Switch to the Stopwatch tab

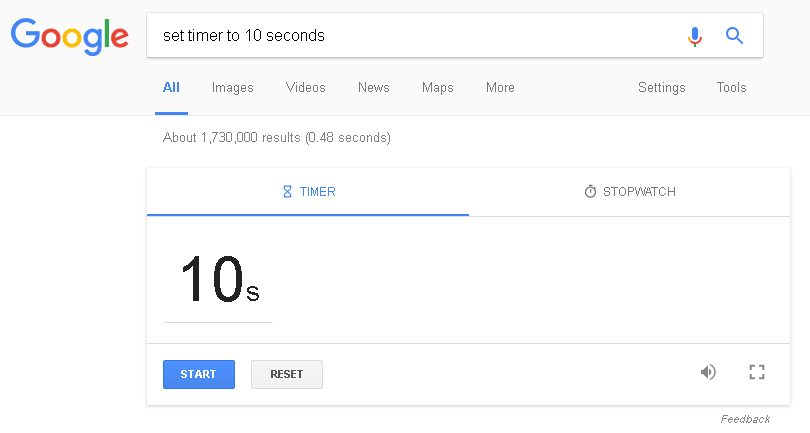coord(630,192)
